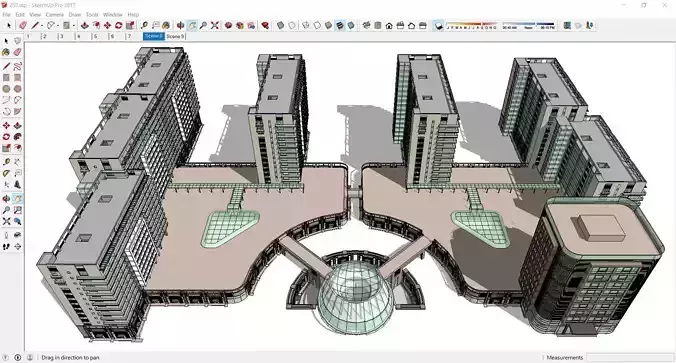Select the Rotated Rectangle tool
This screenshot has width=676, height=363.
click(x=17, y=78)
